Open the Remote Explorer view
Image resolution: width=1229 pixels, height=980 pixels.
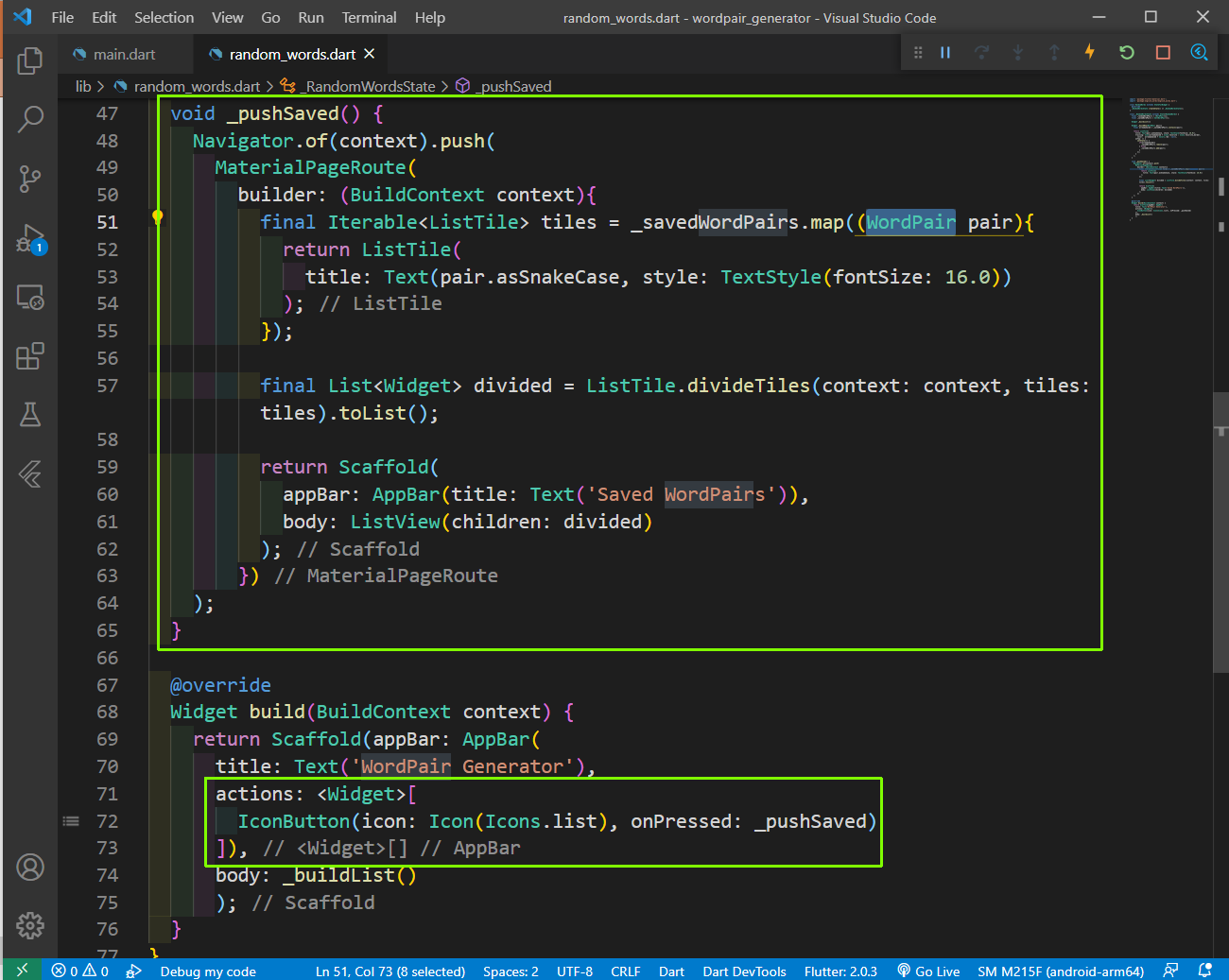pos(30,298)
